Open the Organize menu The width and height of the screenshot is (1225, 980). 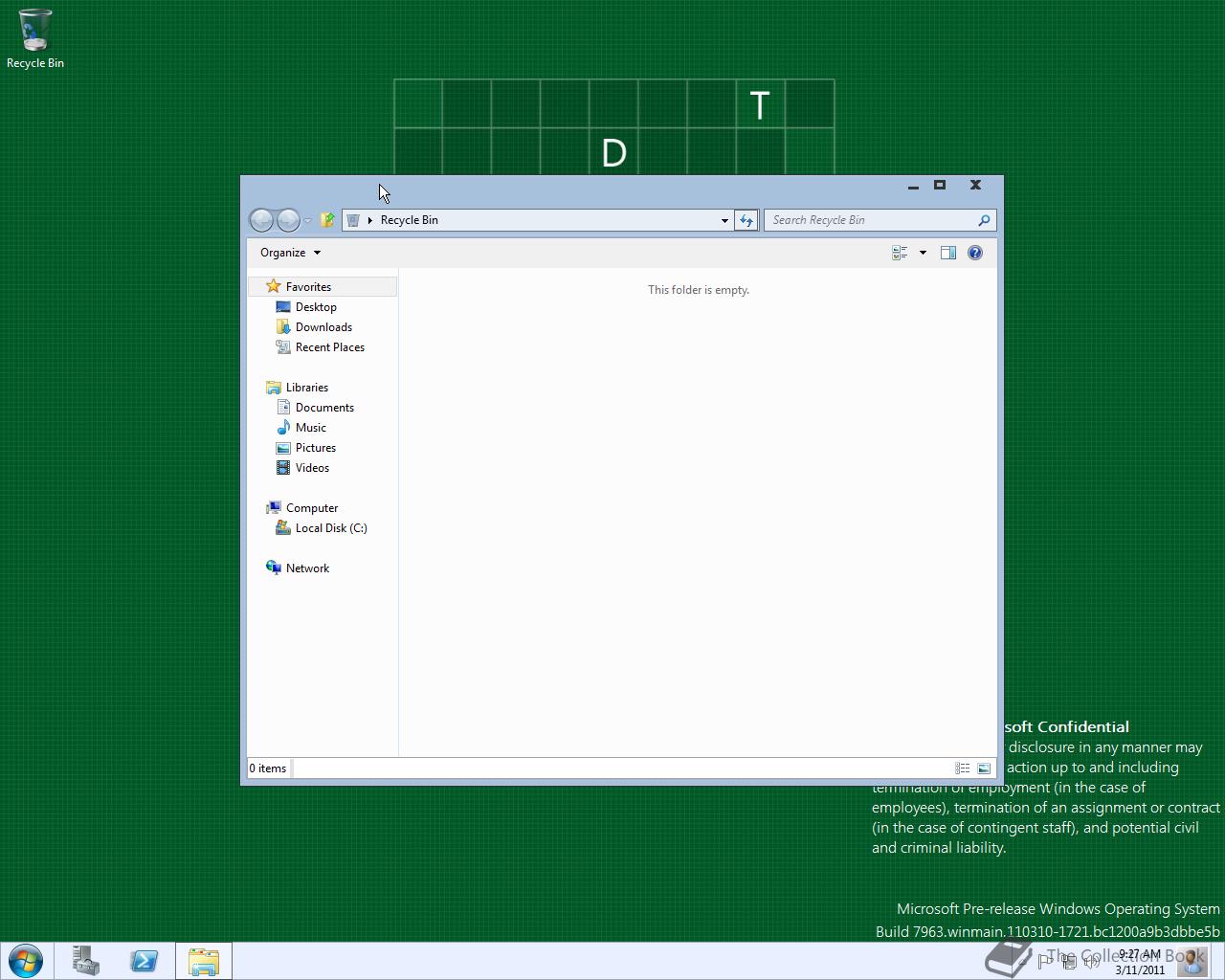click(291, 253)
